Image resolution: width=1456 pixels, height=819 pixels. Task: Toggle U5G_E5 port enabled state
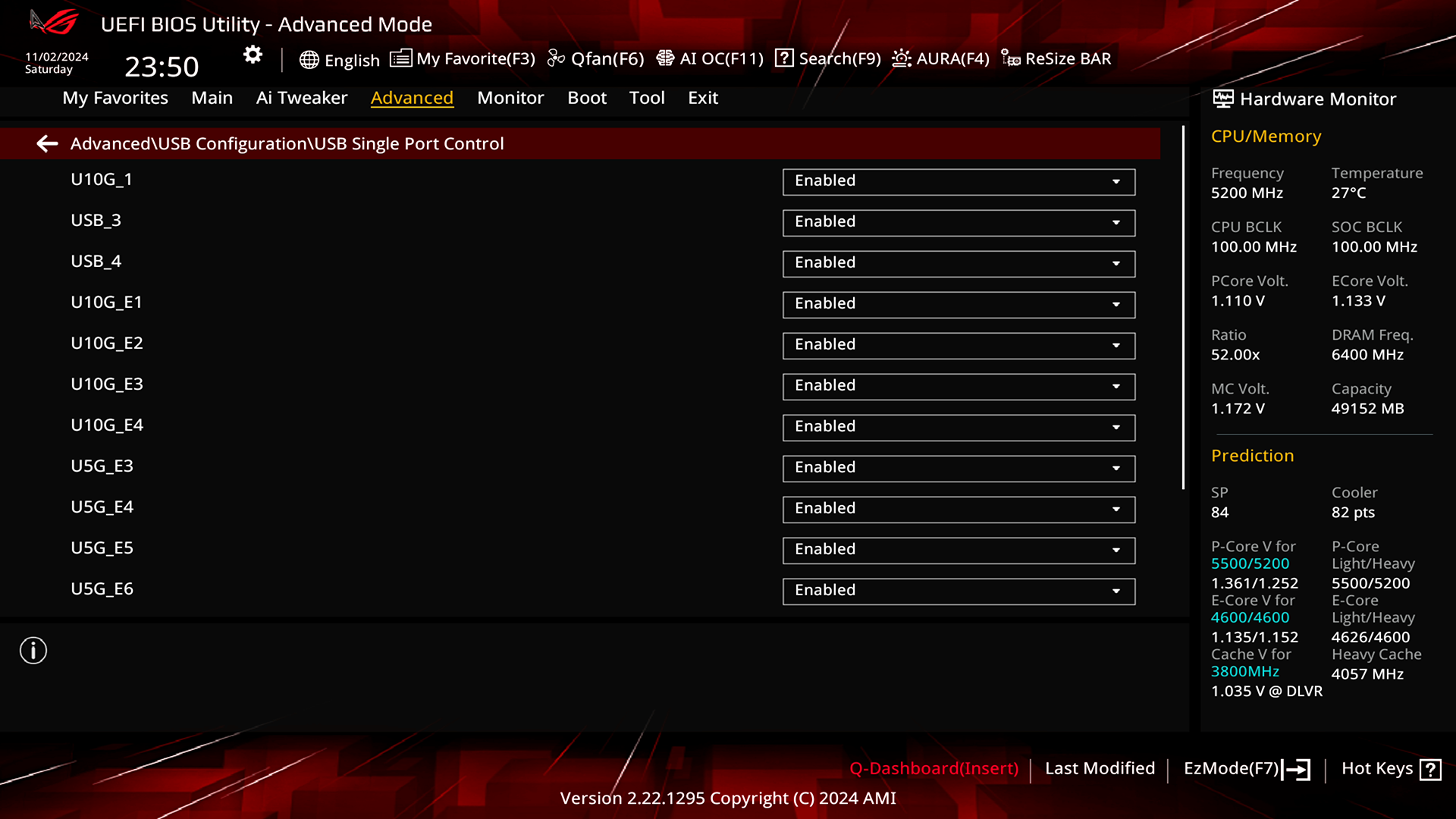tap(958, 549)
